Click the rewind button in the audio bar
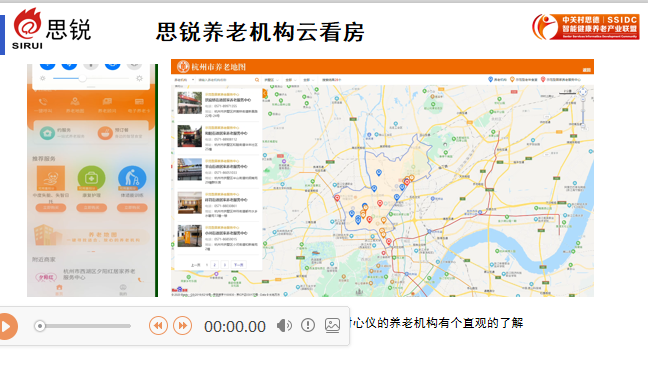Viewport: 648px width, 366px height. [158, 326]
